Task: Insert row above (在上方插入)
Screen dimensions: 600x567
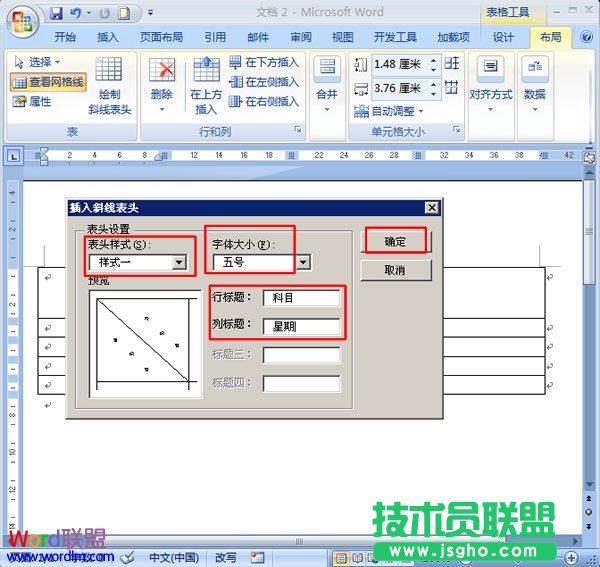Action: [206, 86]
